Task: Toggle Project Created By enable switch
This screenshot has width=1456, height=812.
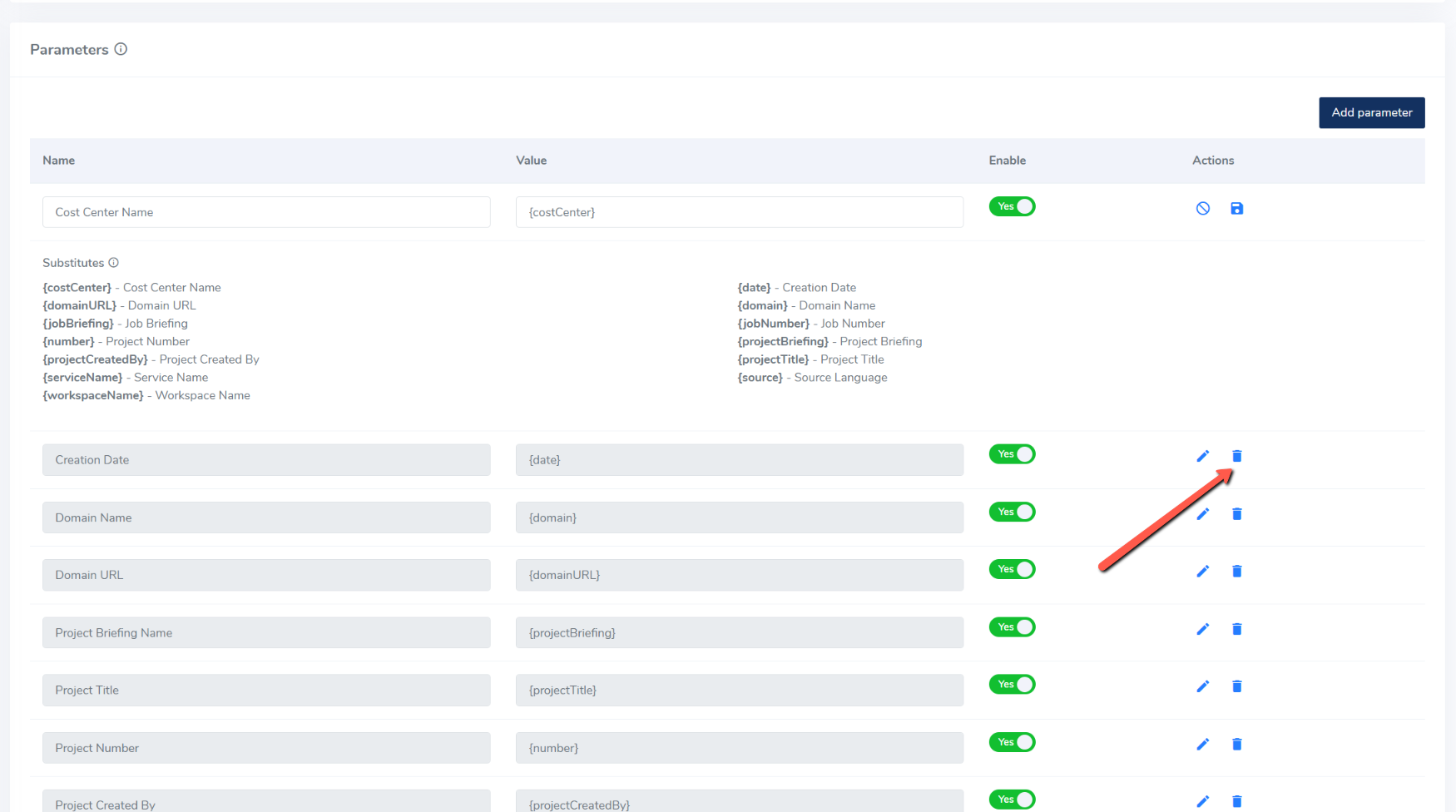Action: pyautogui.click(x=1012, y=800)
